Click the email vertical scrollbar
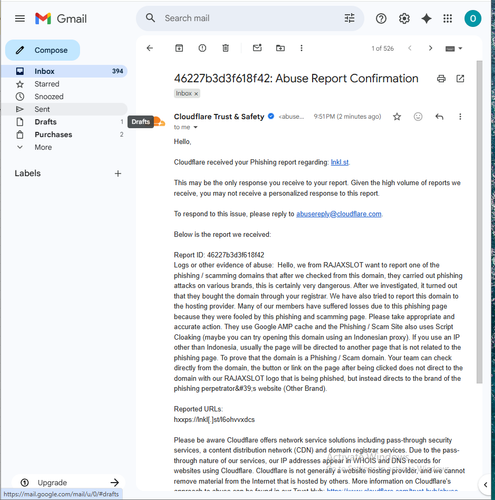 point(480,222)
